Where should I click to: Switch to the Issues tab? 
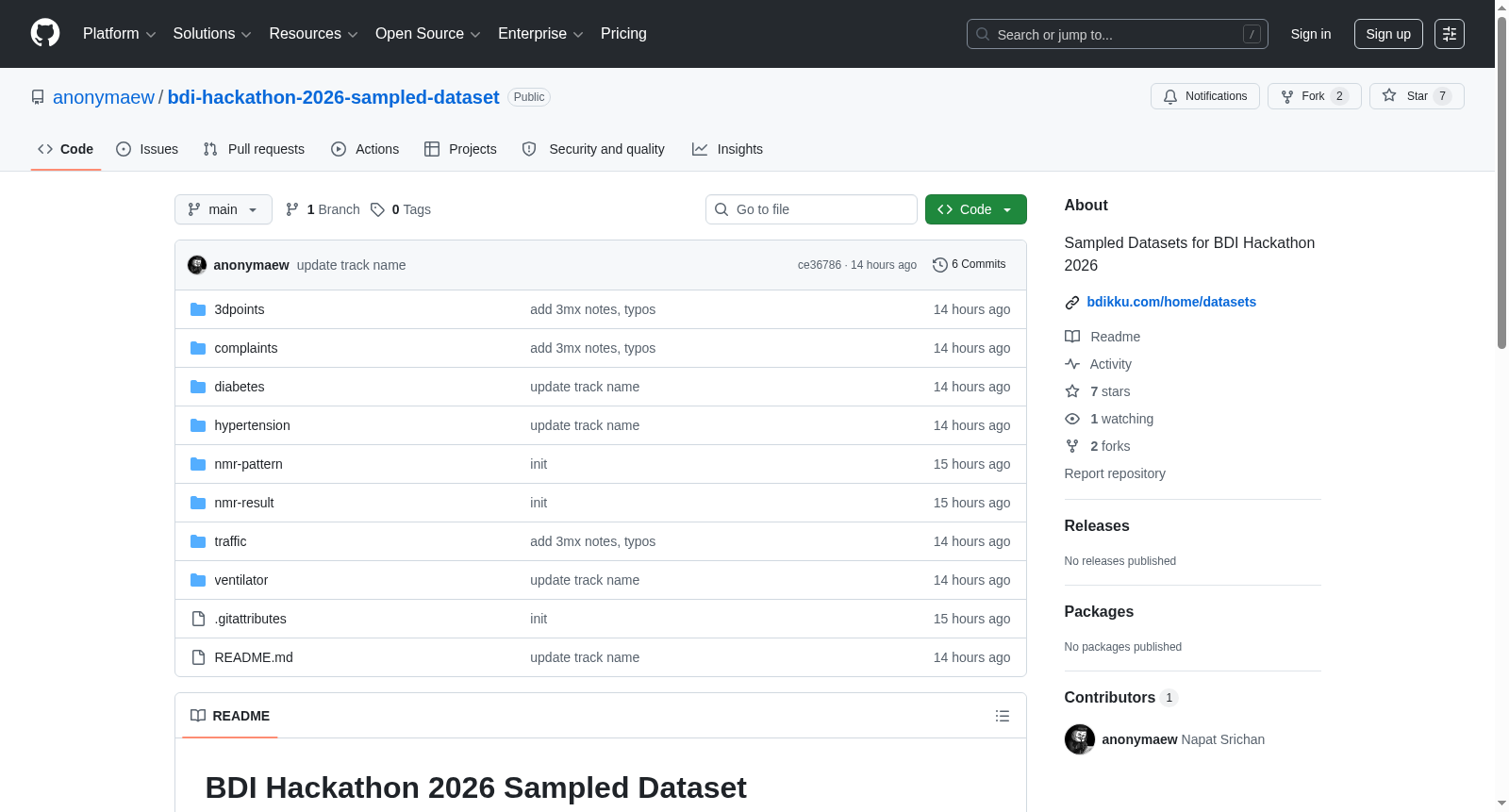tap(147, 149)
